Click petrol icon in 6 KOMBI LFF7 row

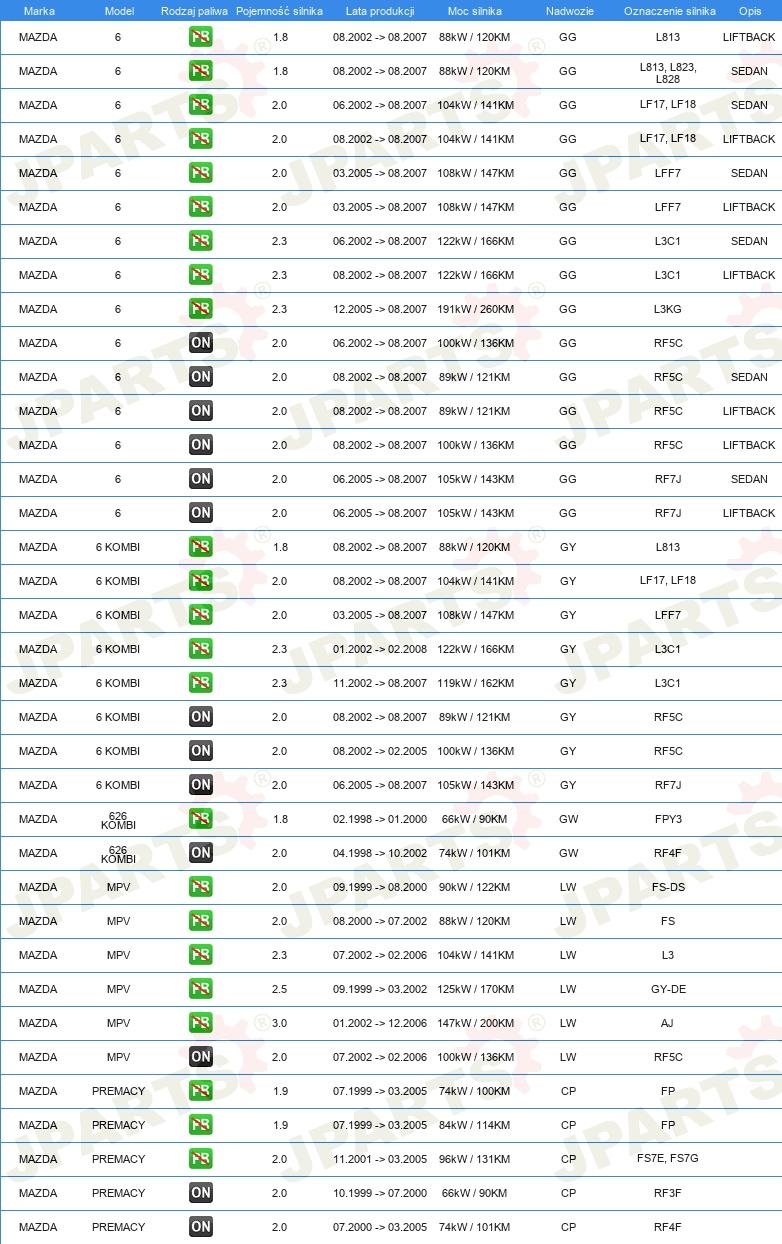(x=201, y=615)
